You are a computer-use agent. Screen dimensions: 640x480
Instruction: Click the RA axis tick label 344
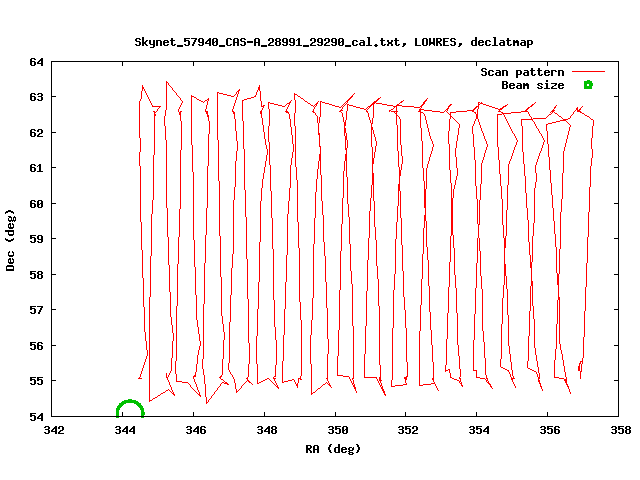click(x=125, y=430)
